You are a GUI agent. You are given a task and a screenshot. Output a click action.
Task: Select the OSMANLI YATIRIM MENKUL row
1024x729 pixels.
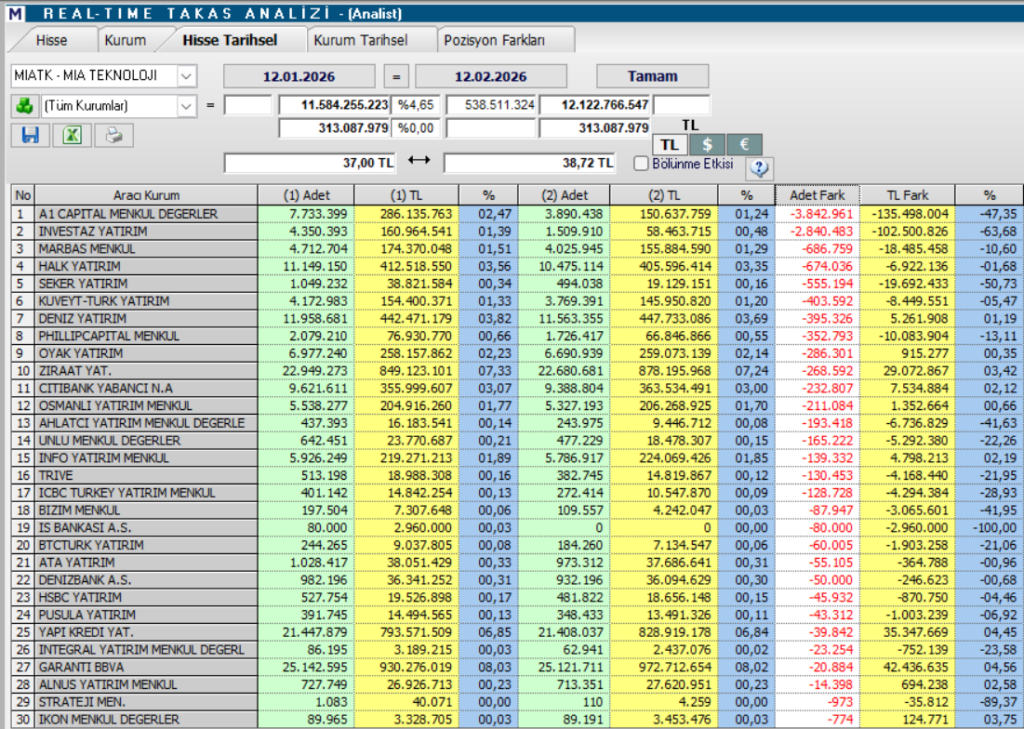pyautogui.click(x=517, y=406)
